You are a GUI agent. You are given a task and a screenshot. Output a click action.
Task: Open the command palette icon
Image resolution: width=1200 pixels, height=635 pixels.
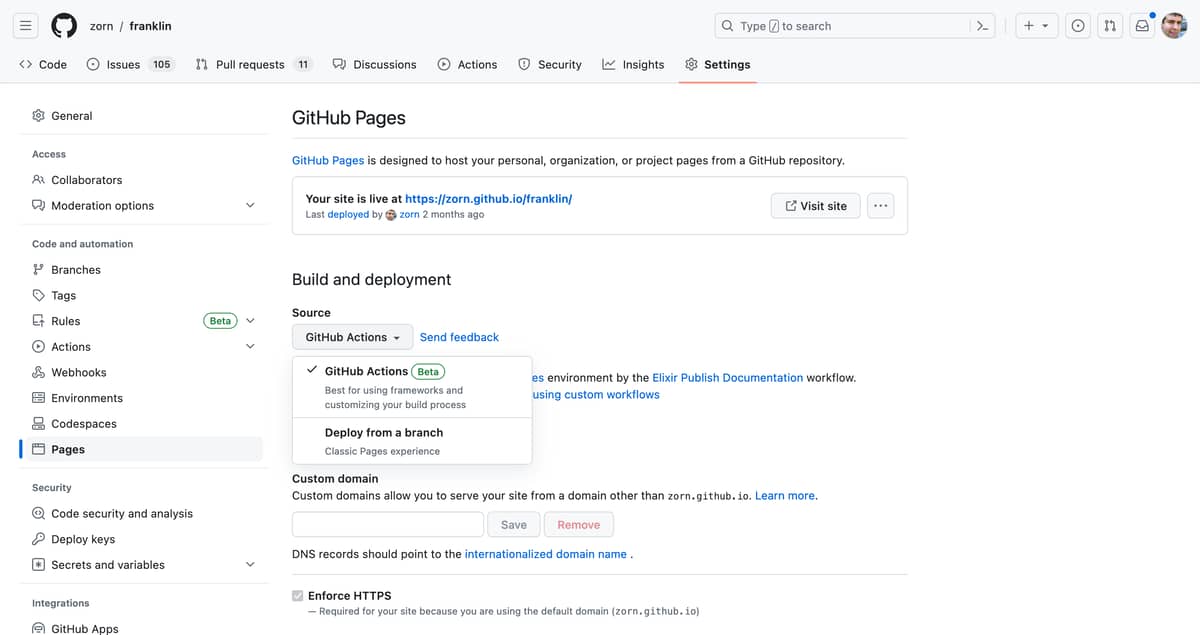(x=983, y=26)
